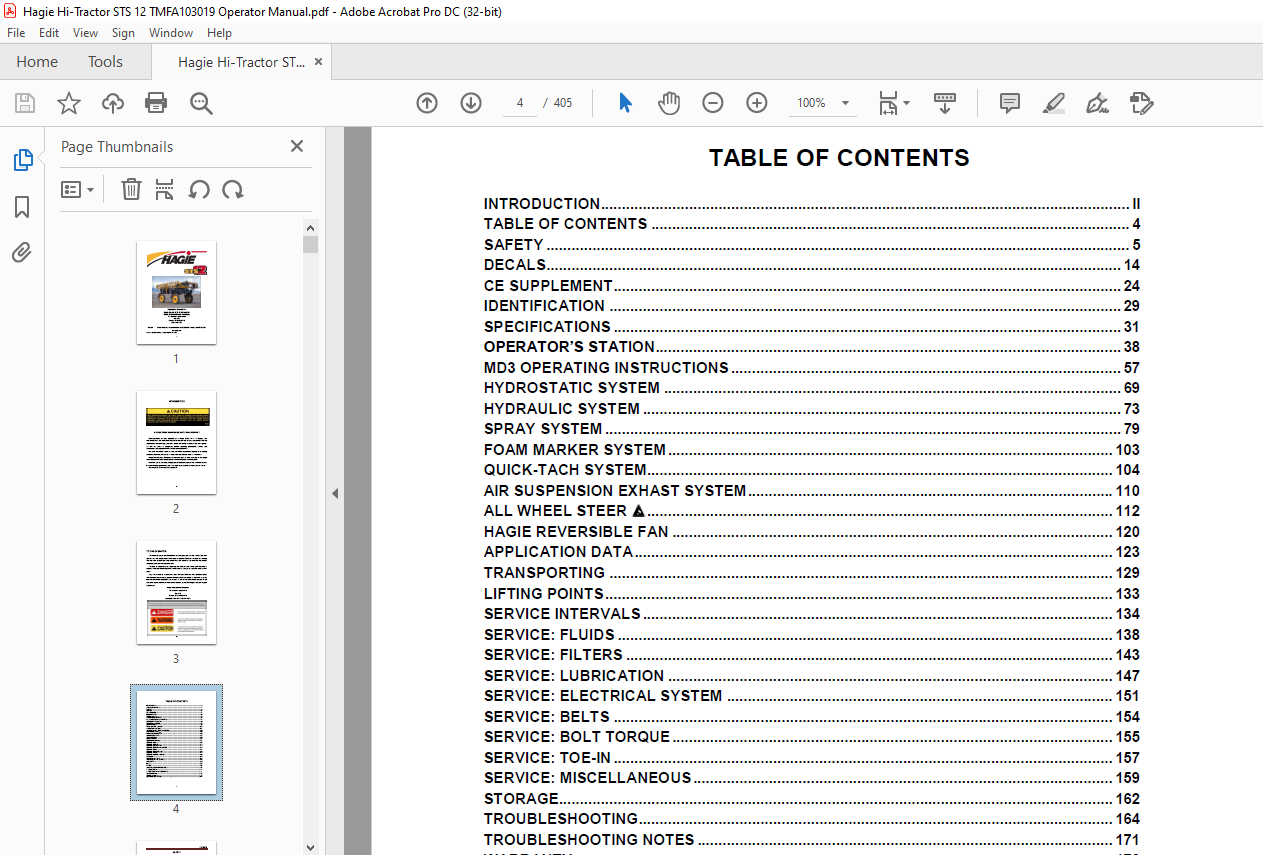Add a comment with sticky note icon
Image resolution: width=1263 pixels, height=855 pixels.
tap(1010, 103)
